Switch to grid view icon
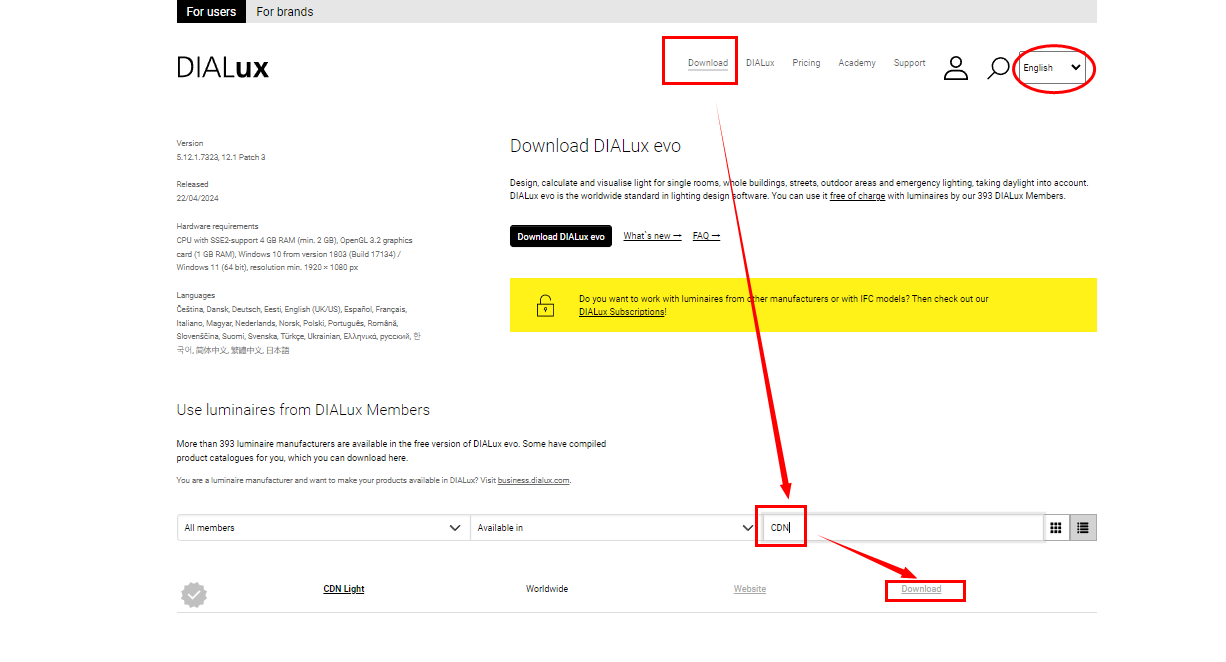Image resolution: width=1226 pixels, height=662 pixels. pos(1056,527)
